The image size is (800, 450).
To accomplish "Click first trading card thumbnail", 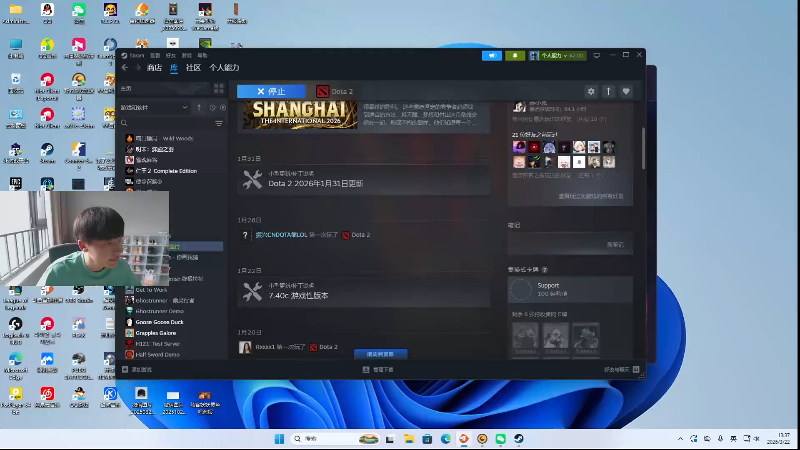I will (526, 338).
